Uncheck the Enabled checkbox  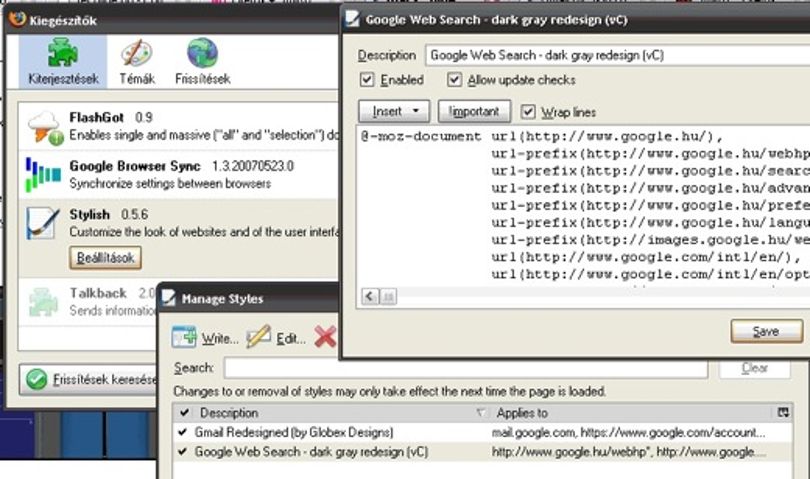pyautogui.click(x=367, y=80)
